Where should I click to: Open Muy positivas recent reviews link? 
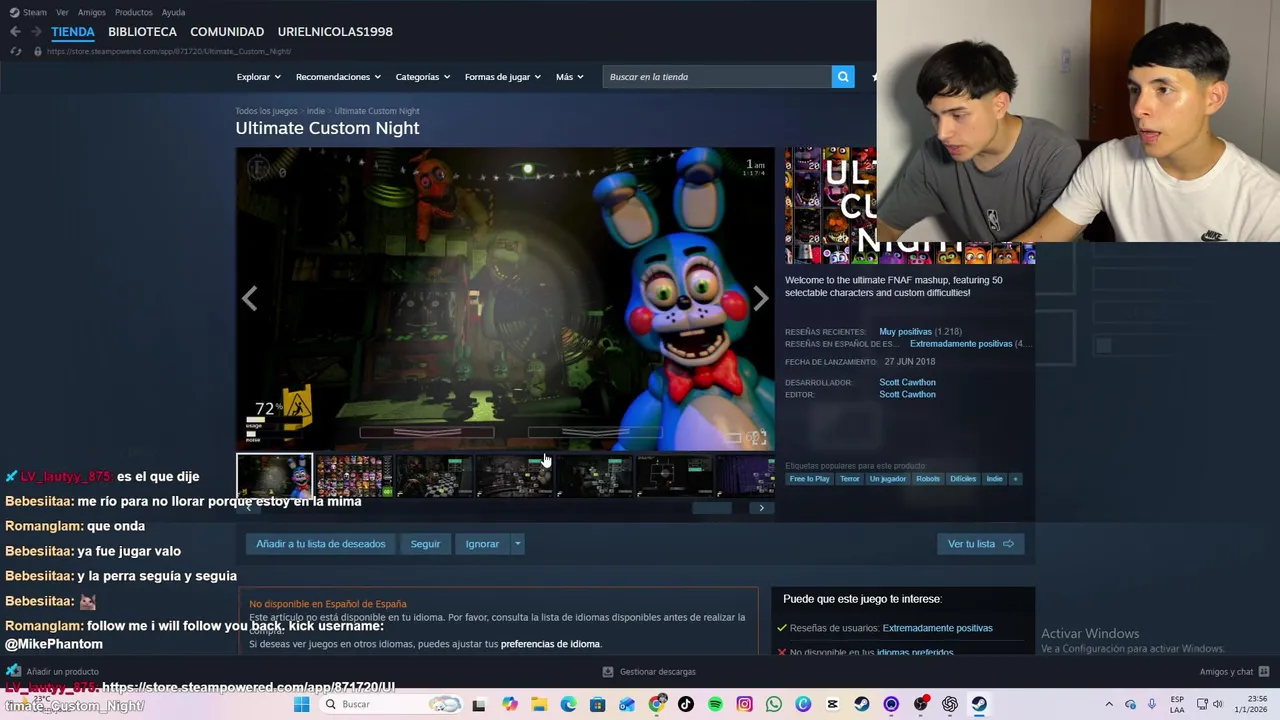905,332
